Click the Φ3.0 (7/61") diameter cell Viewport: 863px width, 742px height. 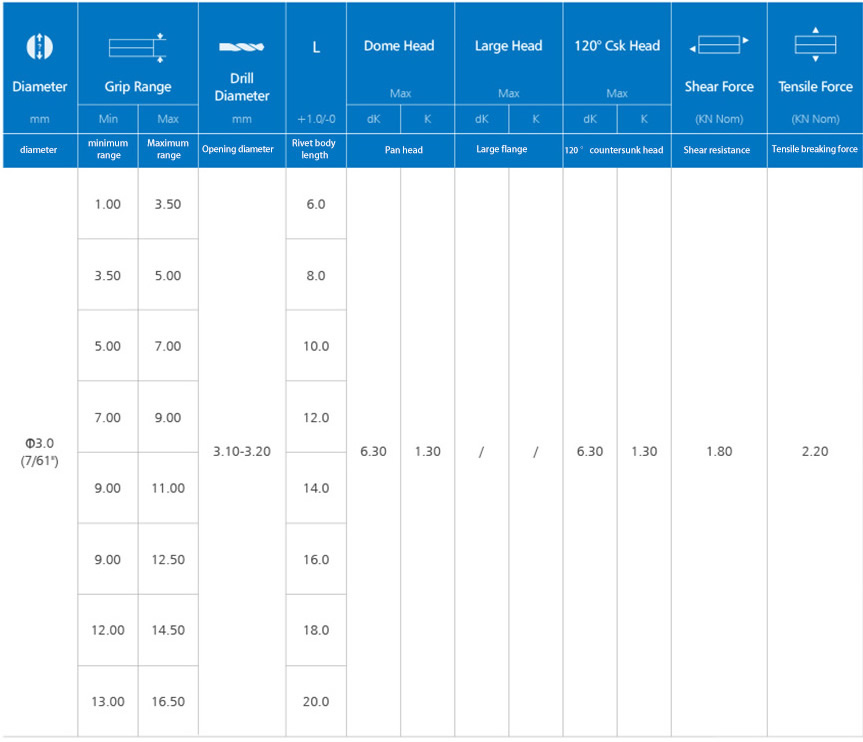pos(40,452)
